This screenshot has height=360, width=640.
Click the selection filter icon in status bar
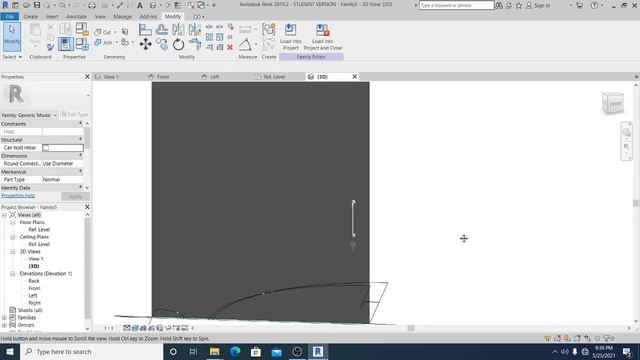coord(607,338)
